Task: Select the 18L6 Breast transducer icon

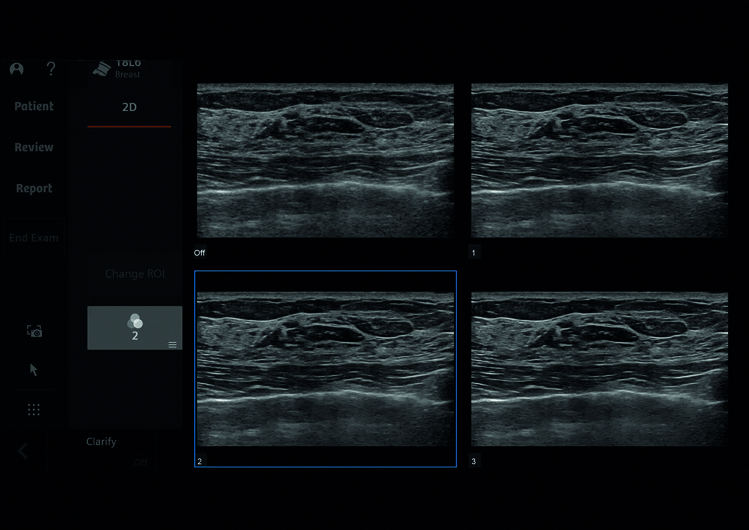Action: 101,68
